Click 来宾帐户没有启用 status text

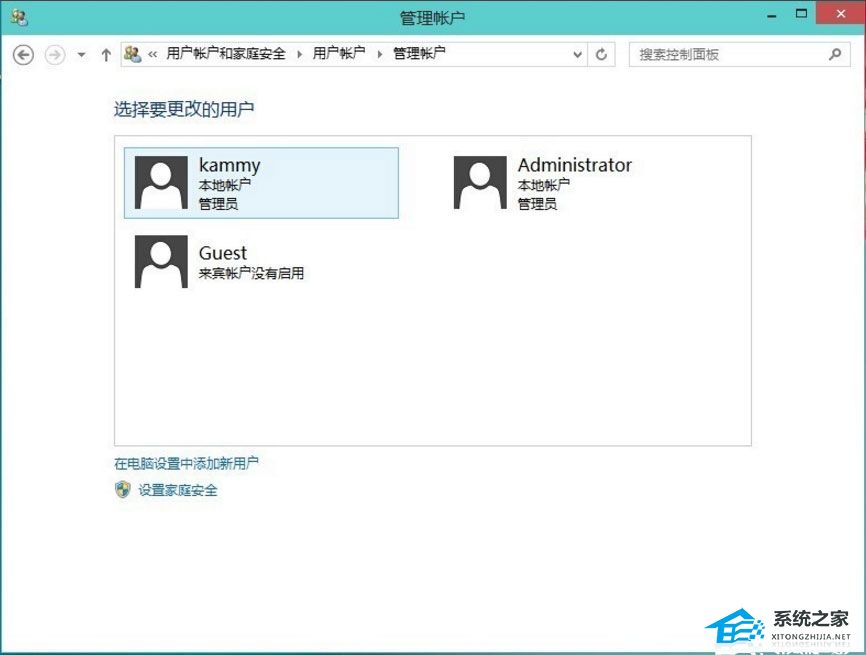(x=251, y=273)
